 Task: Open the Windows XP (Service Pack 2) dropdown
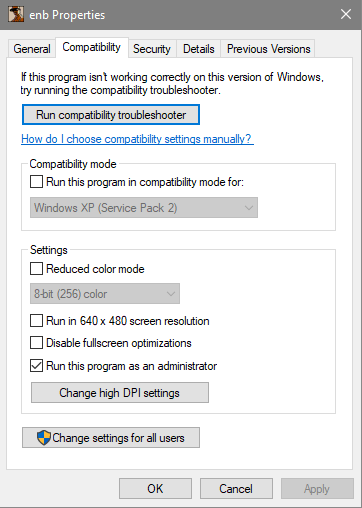click(144, 208)
